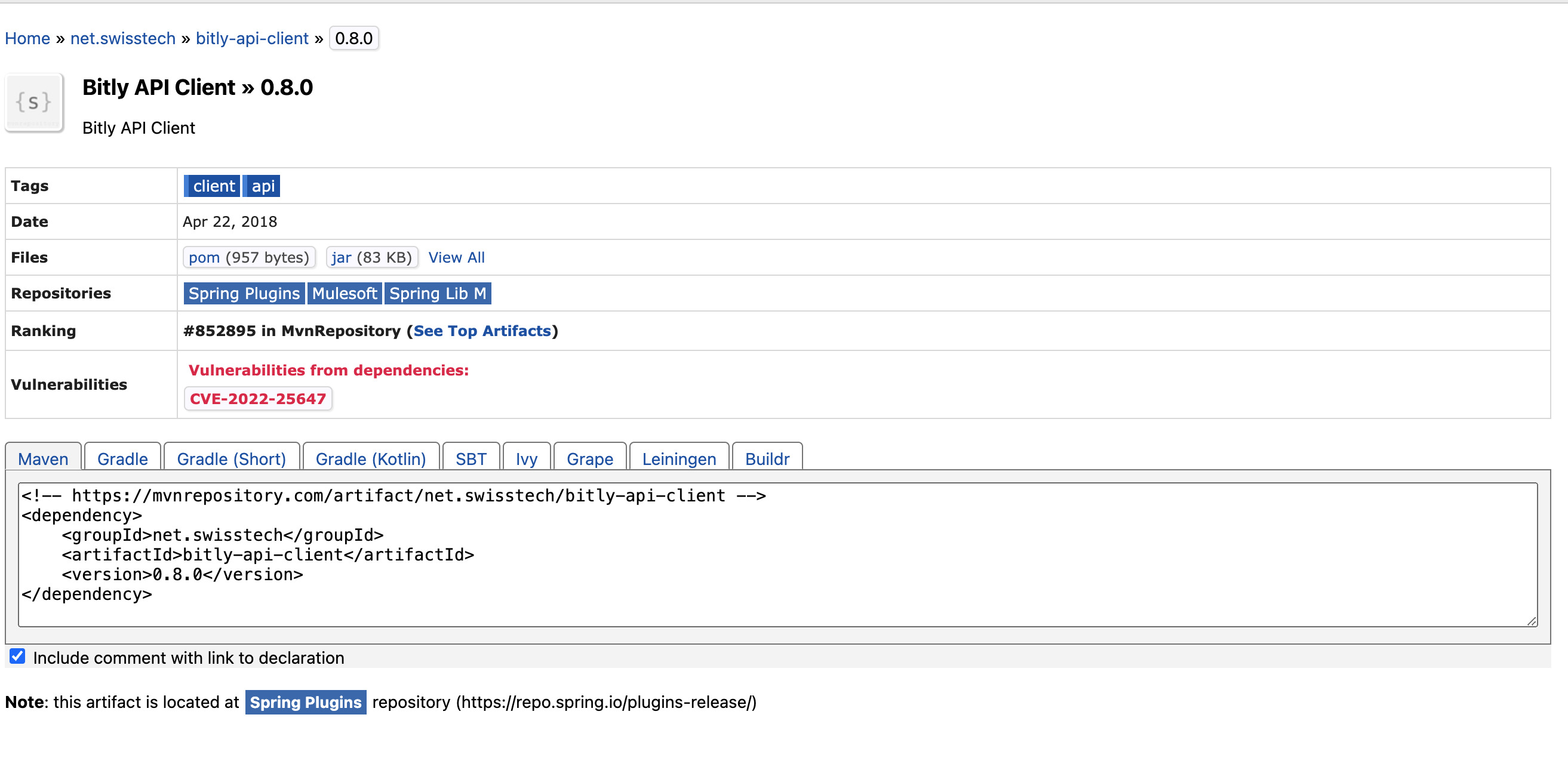Click Vulnerabilities from dependencies label
The height and width of the screenshot is (770, 1568).
pos(328,370)
